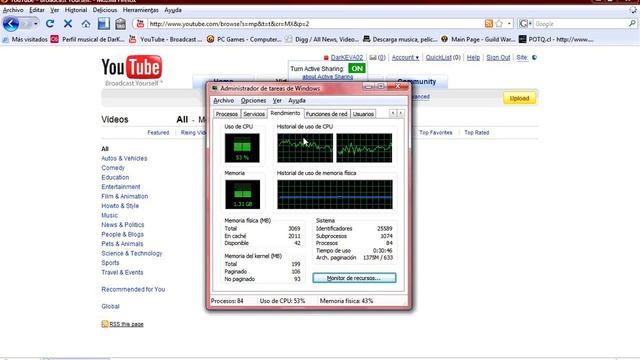Click the Global link
This screenshot has width=640, height=360.
pyautogui.click(x=110, y=307)
